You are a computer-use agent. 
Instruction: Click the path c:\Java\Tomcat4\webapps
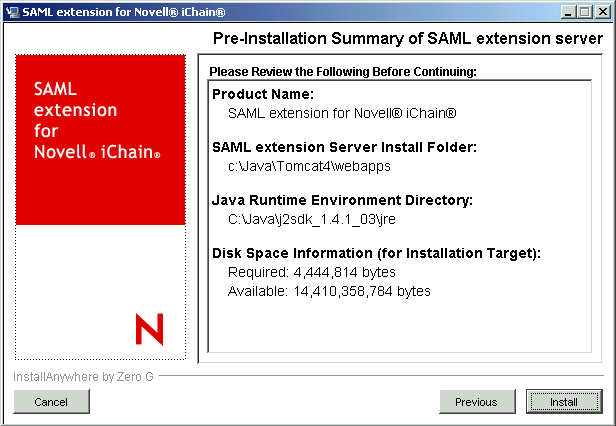click(x=309, y=166)
